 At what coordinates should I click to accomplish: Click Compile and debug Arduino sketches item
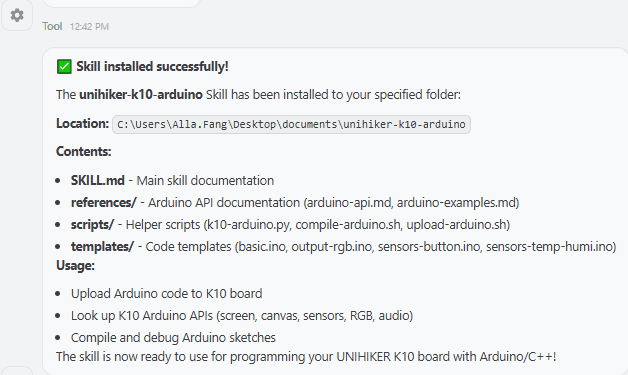[x=173, y=338]
